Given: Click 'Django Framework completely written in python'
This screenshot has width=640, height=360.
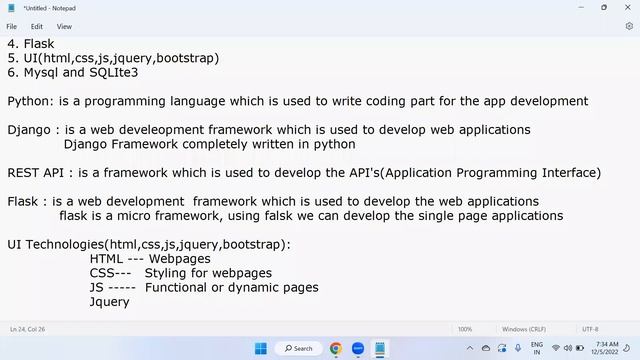Looking at the screenshot, I should pos(209,144).
